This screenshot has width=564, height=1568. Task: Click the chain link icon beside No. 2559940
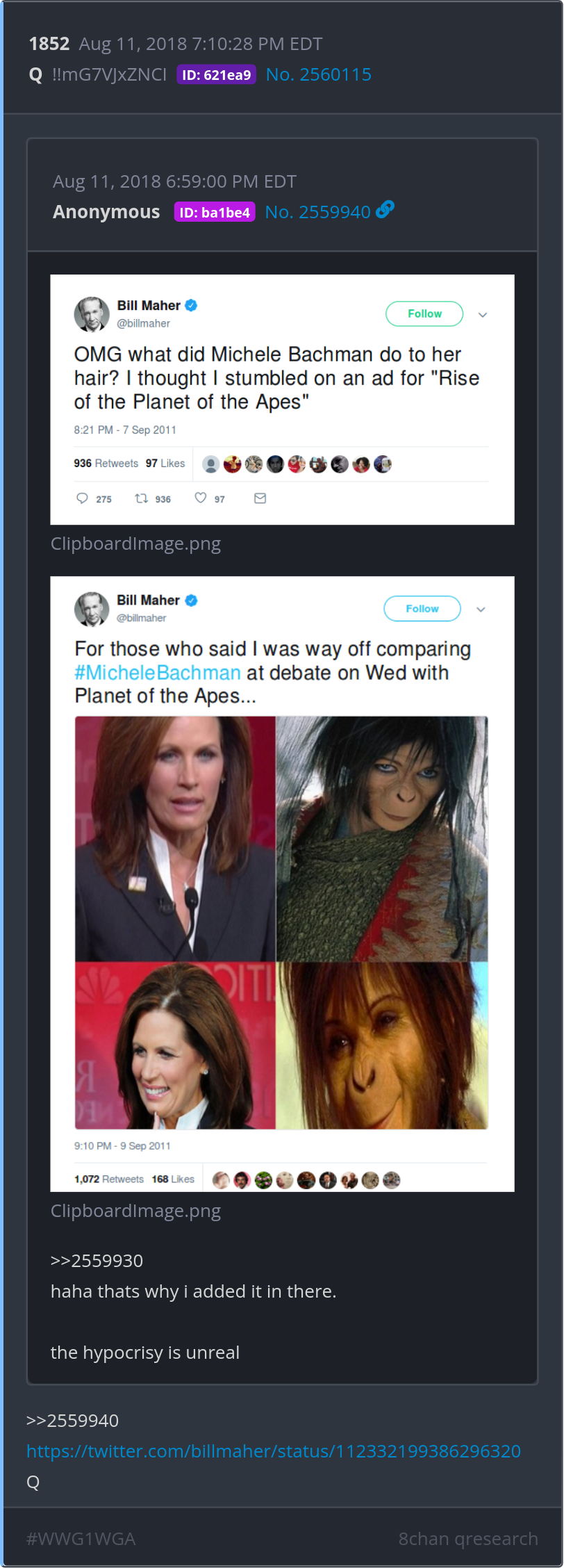coord(385,209)
